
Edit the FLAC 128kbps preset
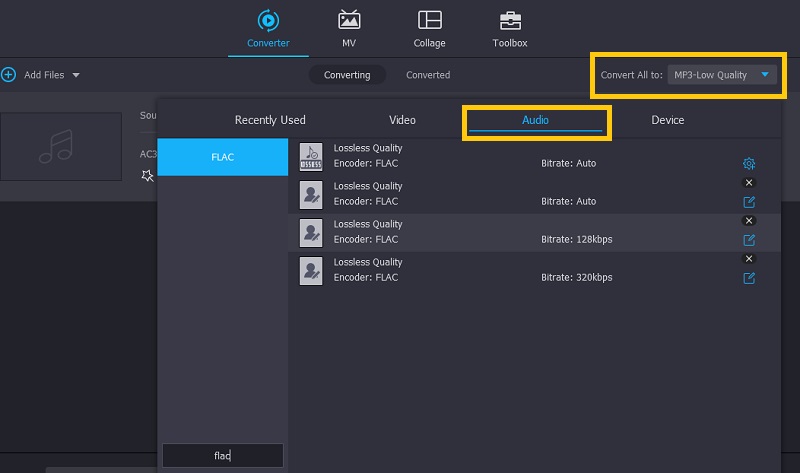[749, 240]
